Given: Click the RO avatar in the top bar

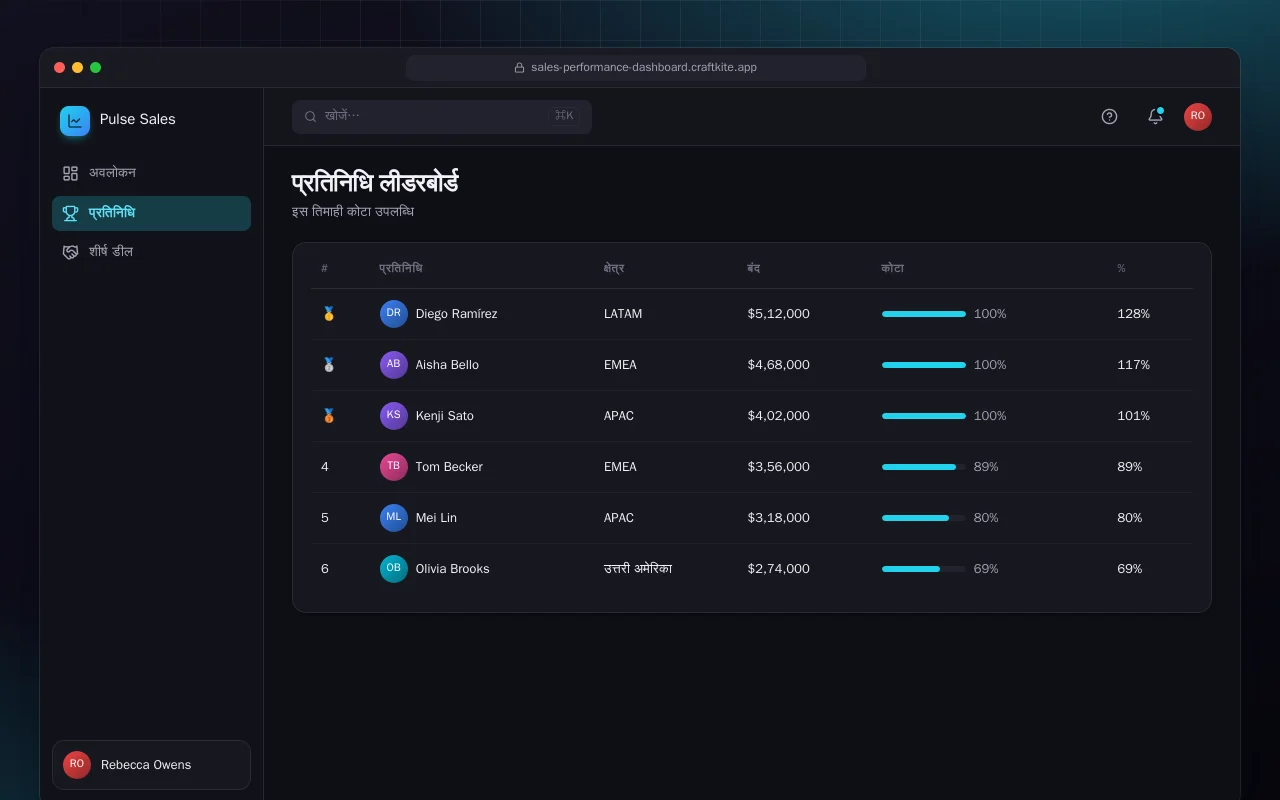Looking at the screenshot, I should pos(1198,117).
